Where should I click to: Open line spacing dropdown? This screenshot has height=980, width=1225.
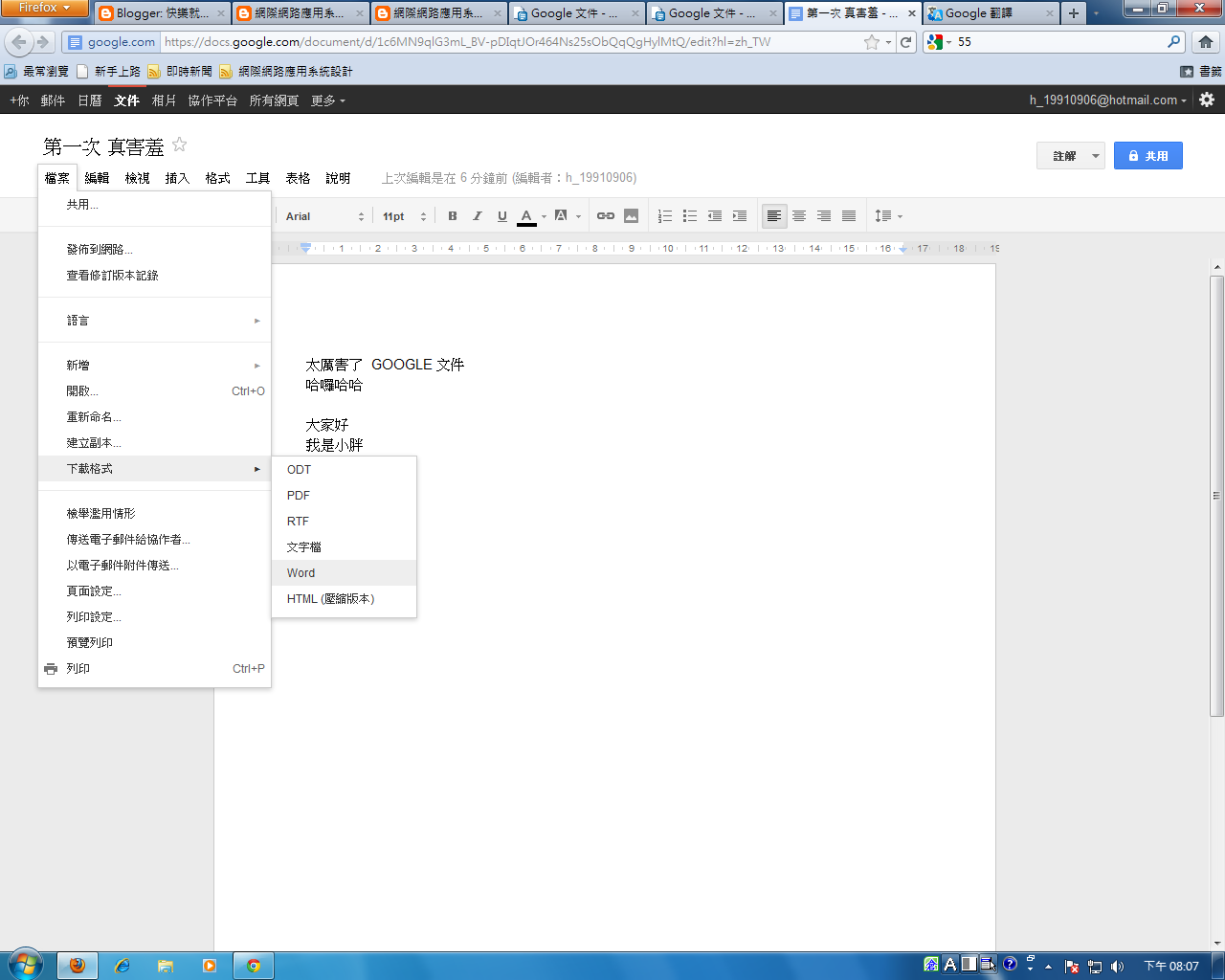click(x=889, y=216)
